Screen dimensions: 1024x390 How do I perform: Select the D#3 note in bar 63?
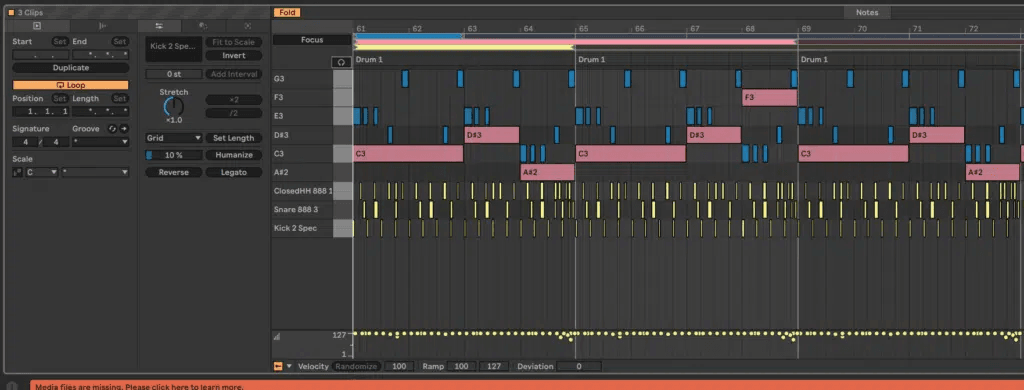click(x=492, y=135)
